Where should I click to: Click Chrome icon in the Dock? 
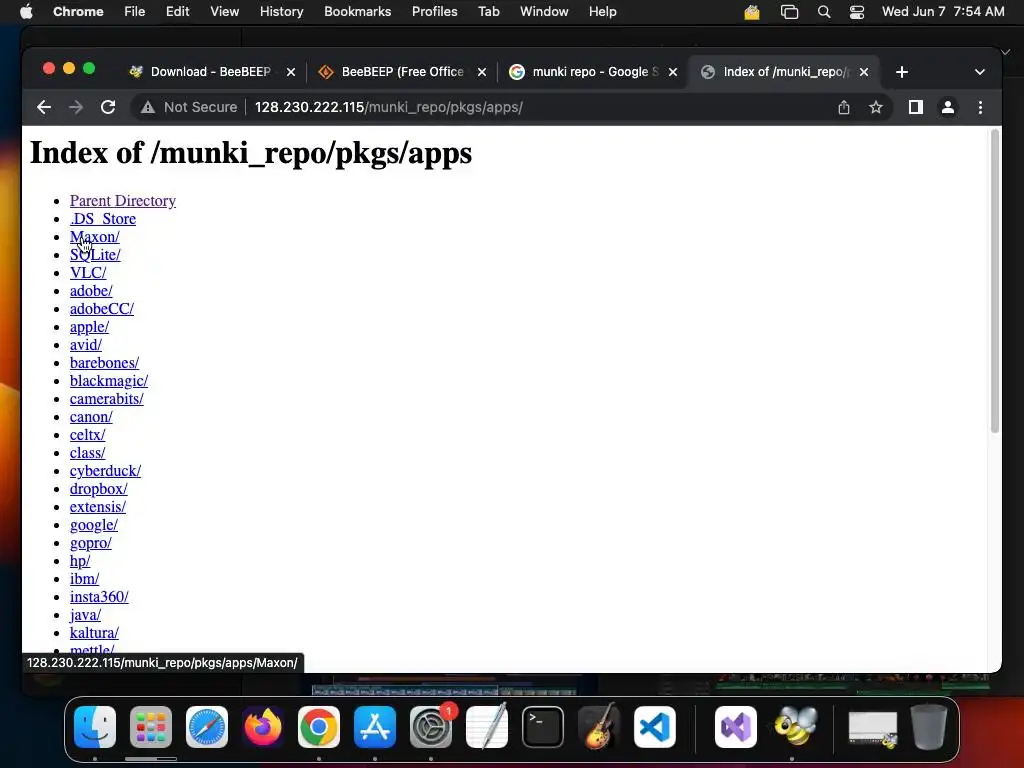319,727
